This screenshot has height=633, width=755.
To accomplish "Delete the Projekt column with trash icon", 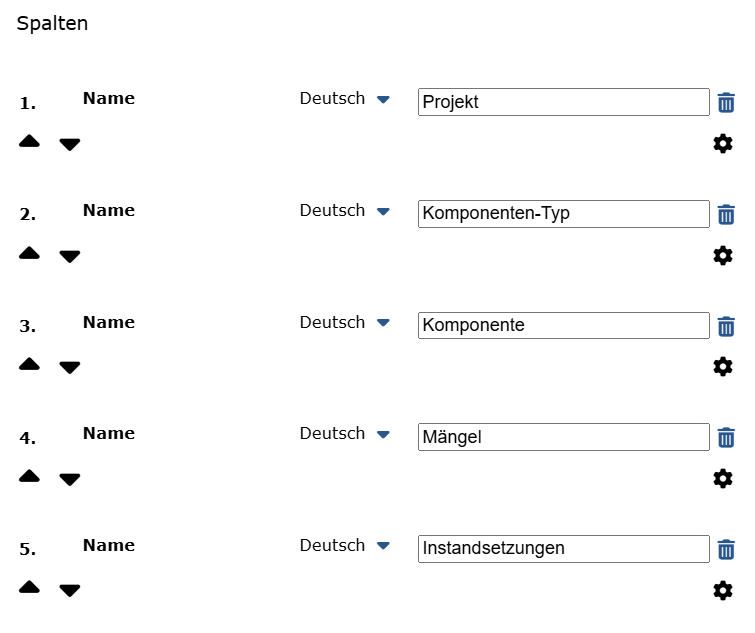I will click(x=726, y=103).
